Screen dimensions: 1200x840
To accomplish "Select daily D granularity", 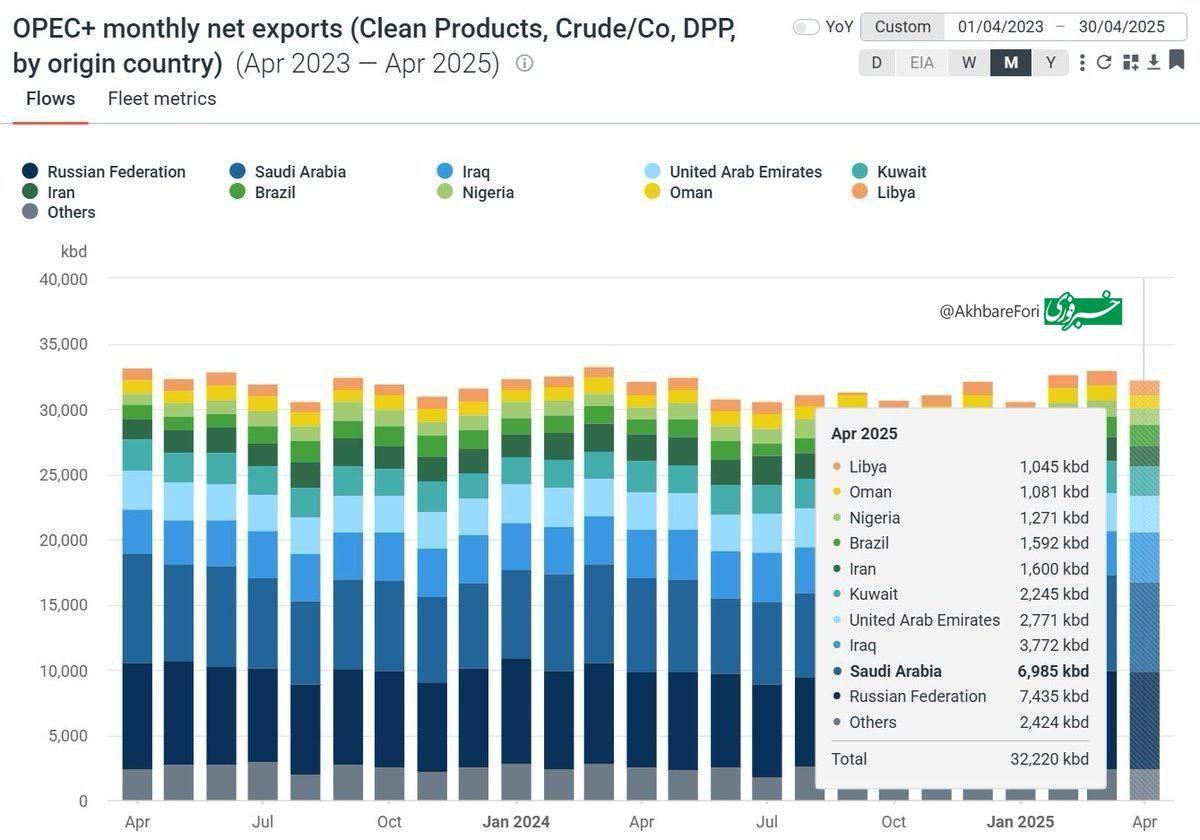I will [x=877, y=62].
